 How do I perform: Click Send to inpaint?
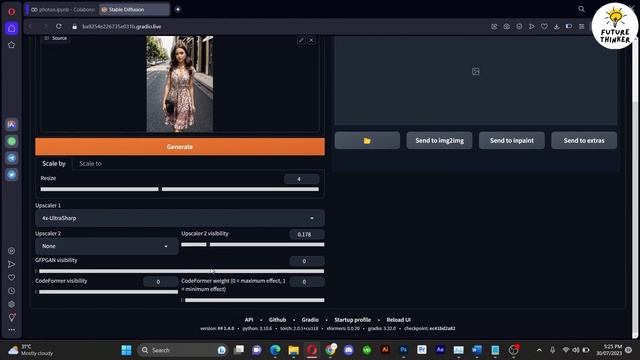pyautogui.click(x=511, y=140)
